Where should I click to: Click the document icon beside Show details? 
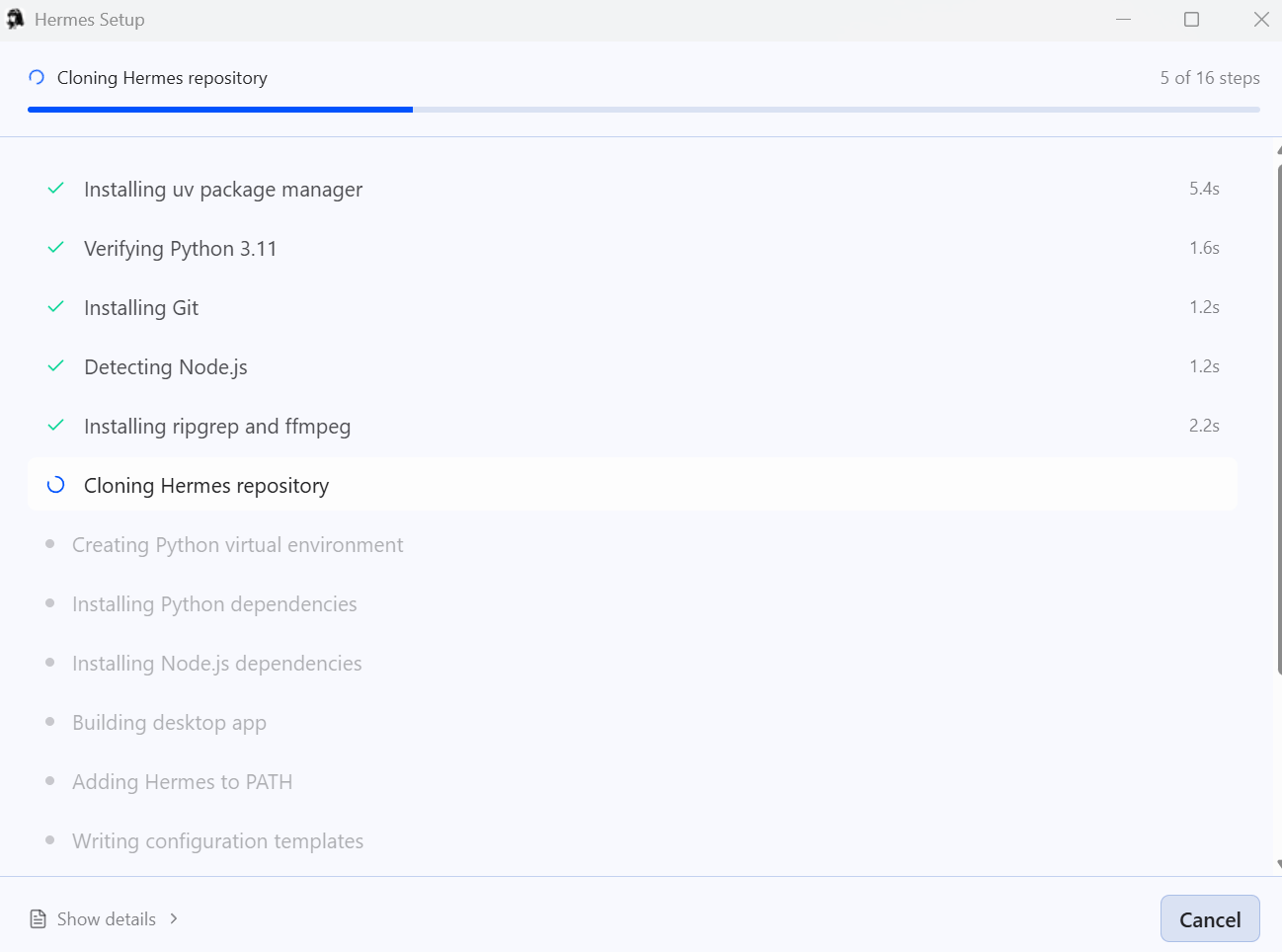[x=39, y=918]
